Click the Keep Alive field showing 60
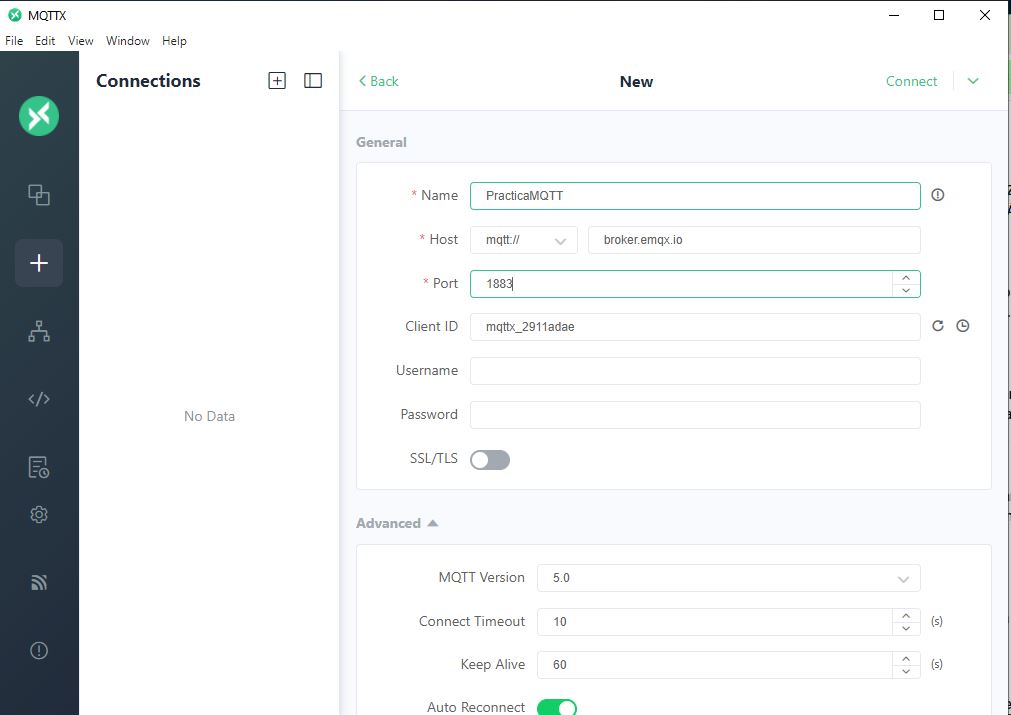This screenshot has width=1011, height=715. (714, 665)
